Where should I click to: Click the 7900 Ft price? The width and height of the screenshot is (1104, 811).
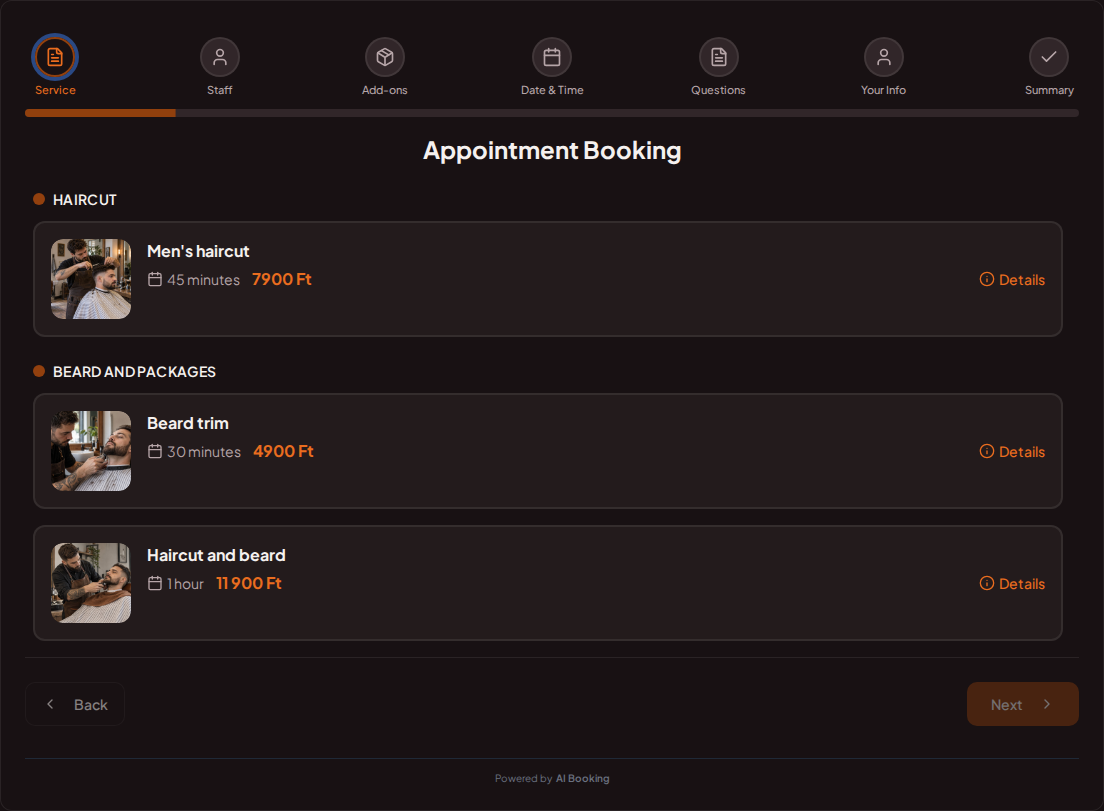pyautogui.click(x=282, y=279)
